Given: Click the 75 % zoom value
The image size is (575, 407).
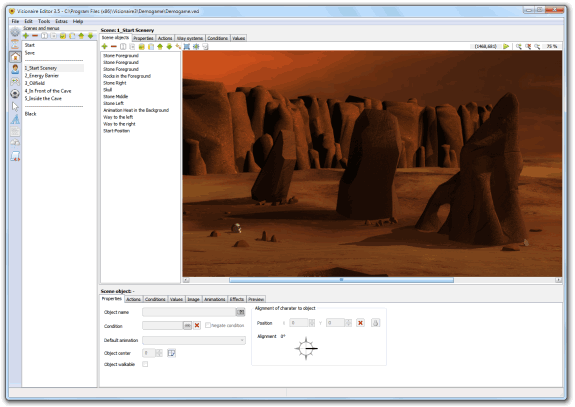Looking at the screenshot, I should tap(552, 47).
